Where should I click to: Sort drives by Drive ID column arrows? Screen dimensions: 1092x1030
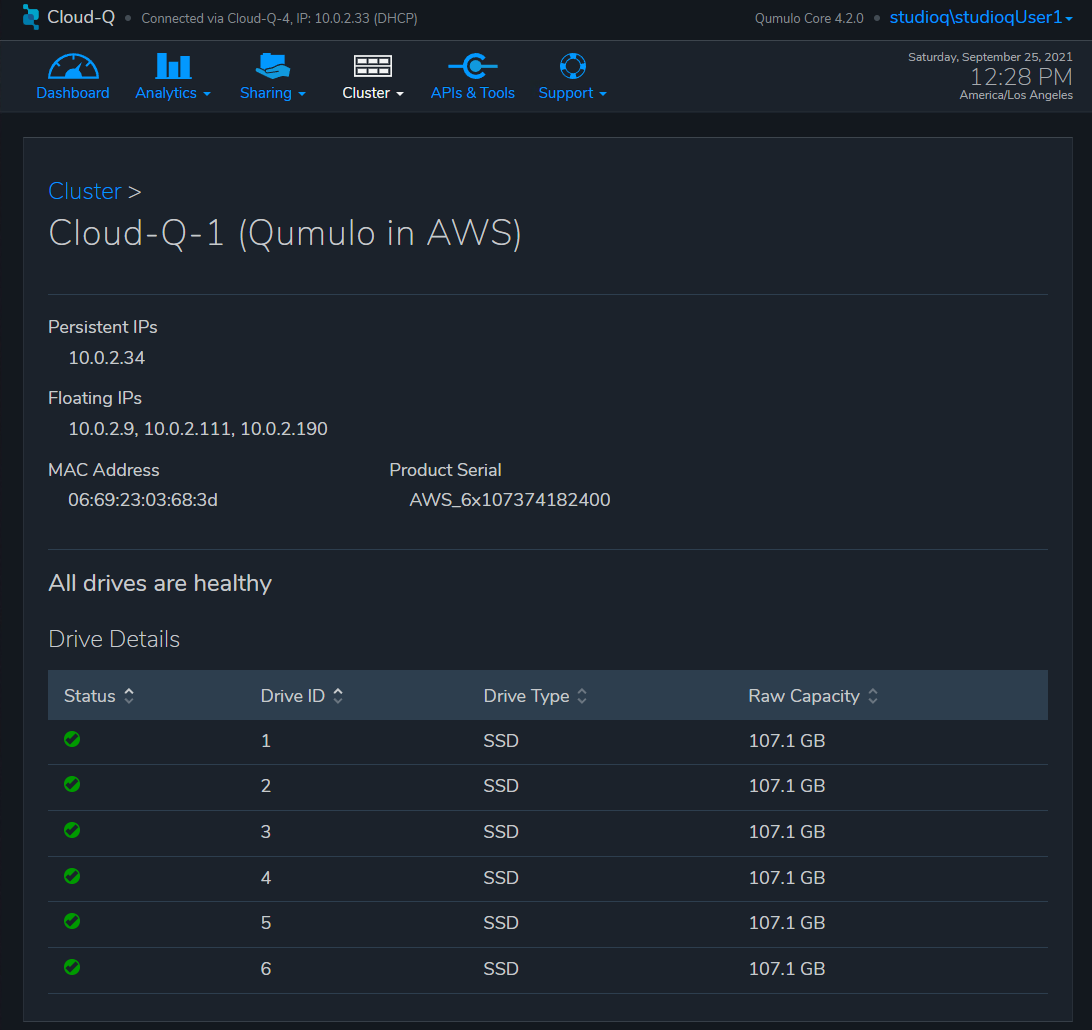[338, 696]
